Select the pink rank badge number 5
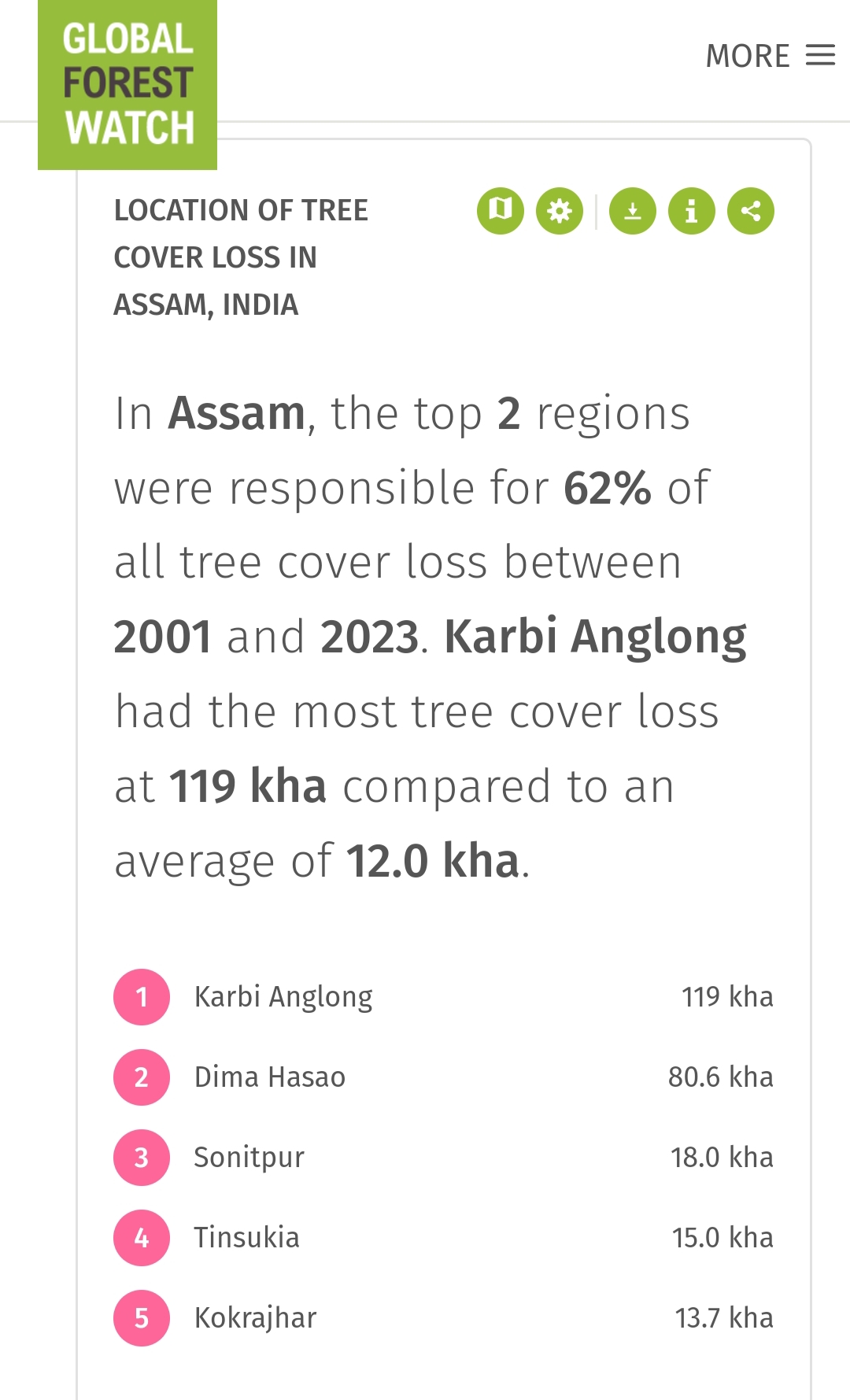The width and height of the screenshot is (850, 1400). (142, 1317)
